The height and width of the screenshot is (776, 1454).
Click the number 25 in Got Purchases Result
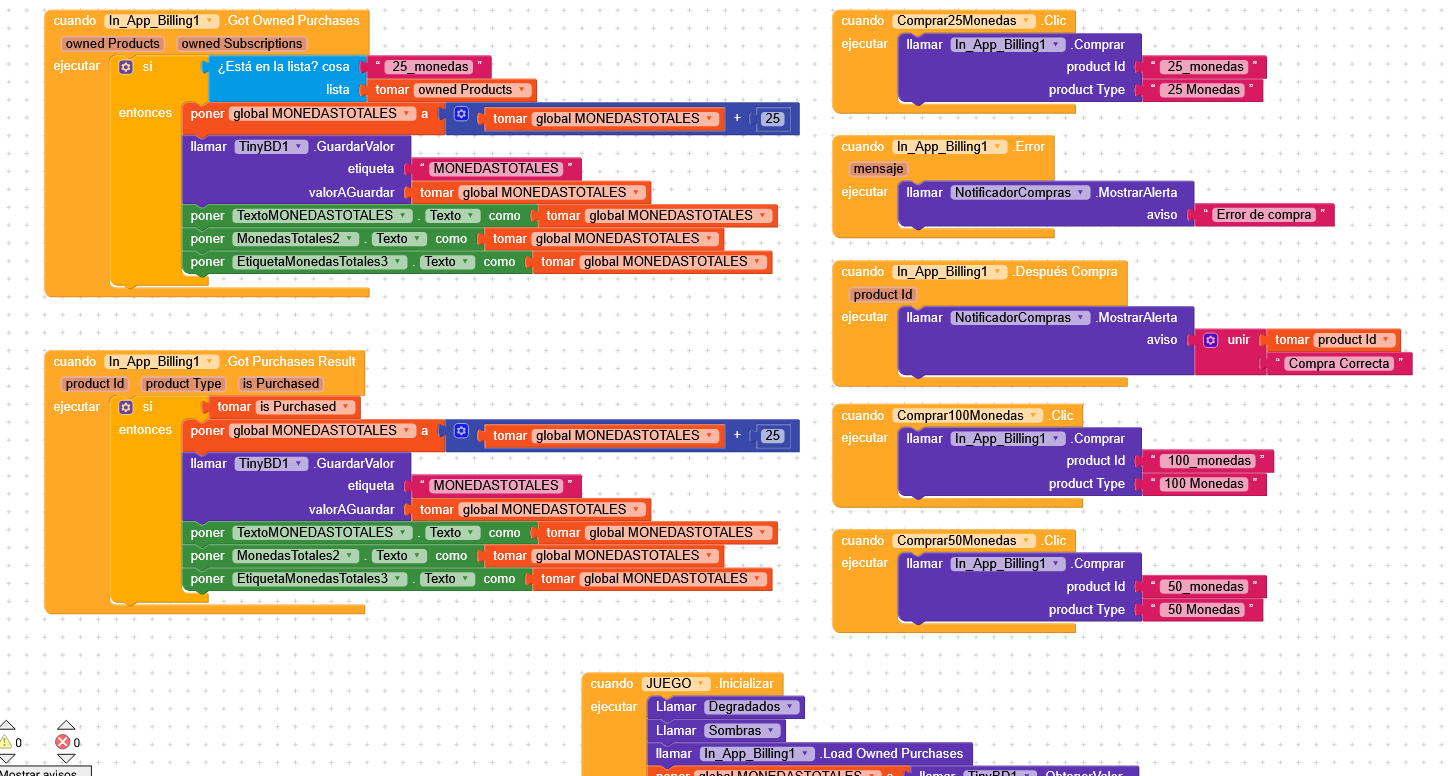772,436
